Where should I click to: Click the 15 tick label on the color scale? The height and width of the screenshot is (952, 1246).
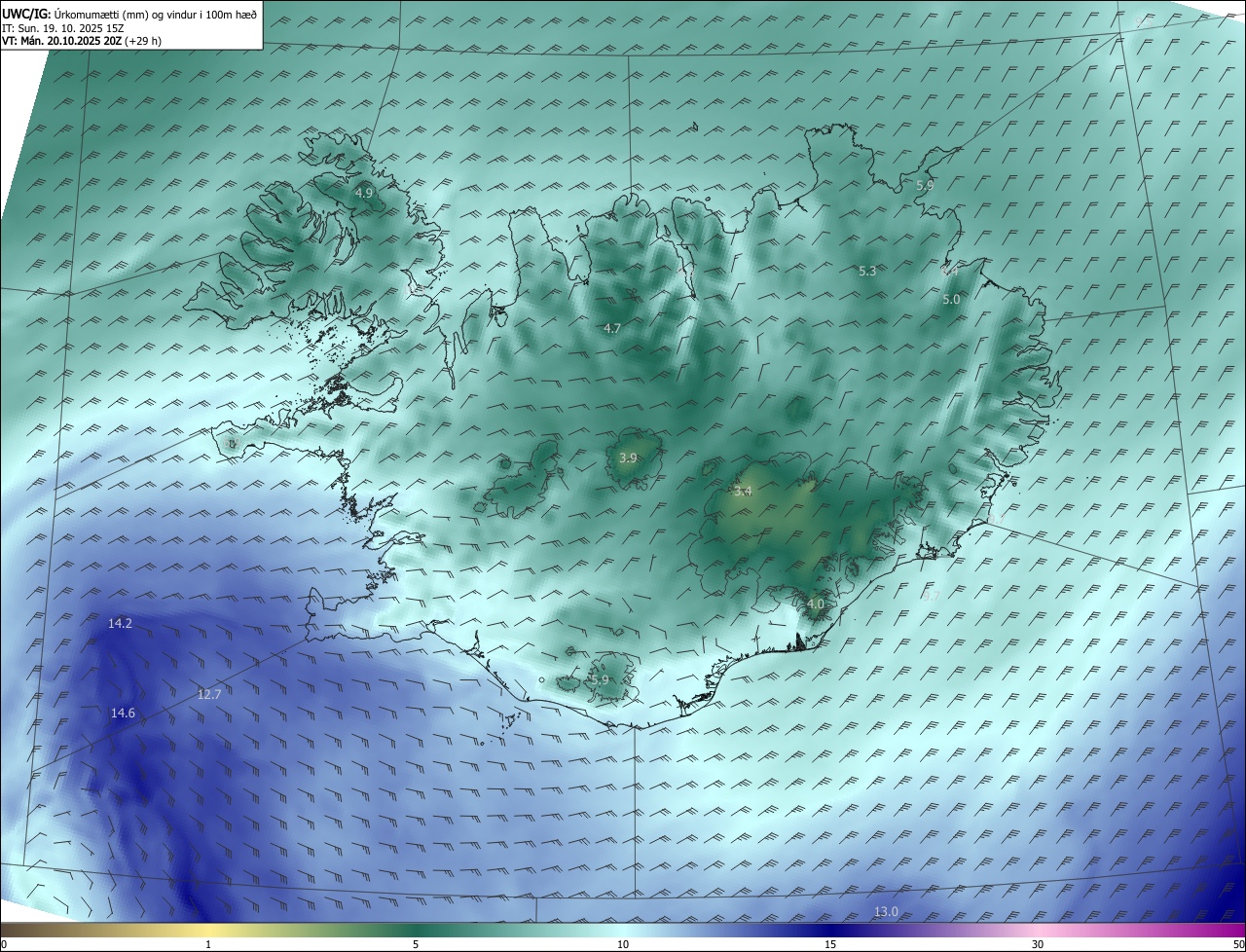click(x=830, y=944)
